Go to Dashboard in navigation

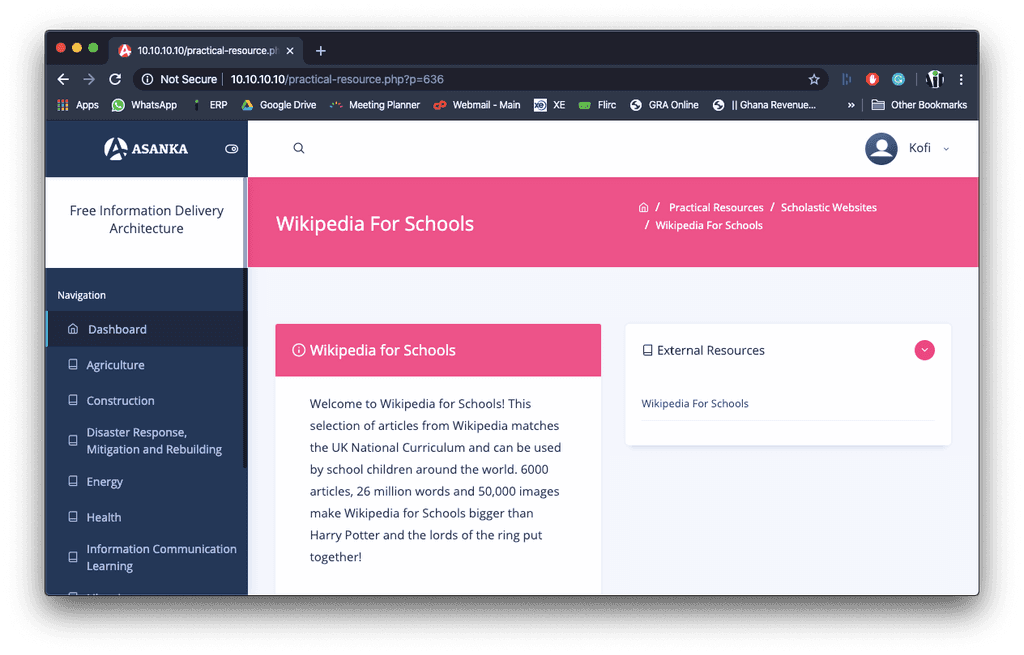point(146,329)
